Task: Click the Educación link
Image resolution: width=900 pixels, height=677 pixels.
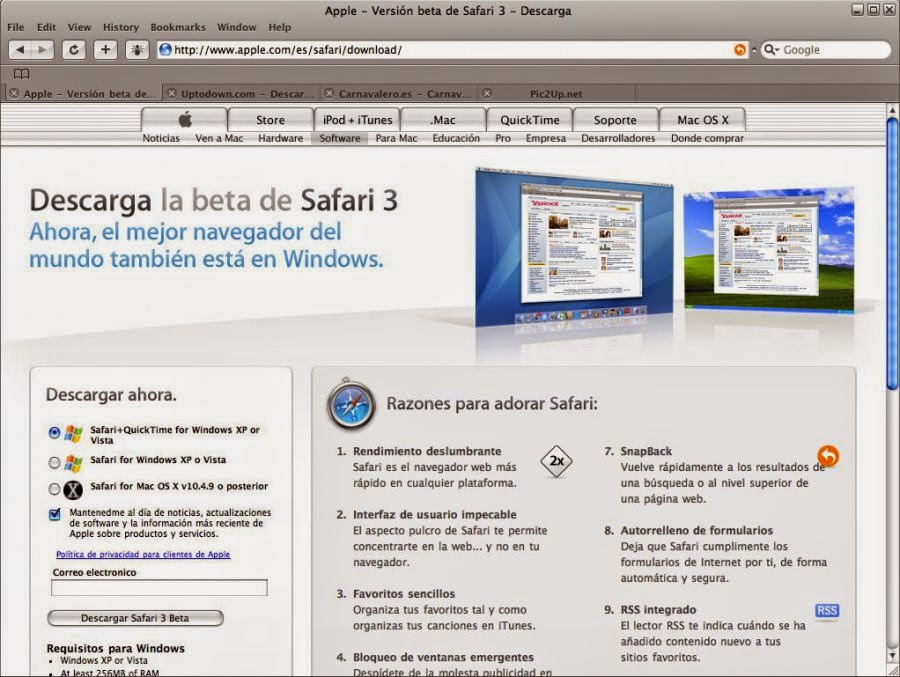Action: [456, 138]
